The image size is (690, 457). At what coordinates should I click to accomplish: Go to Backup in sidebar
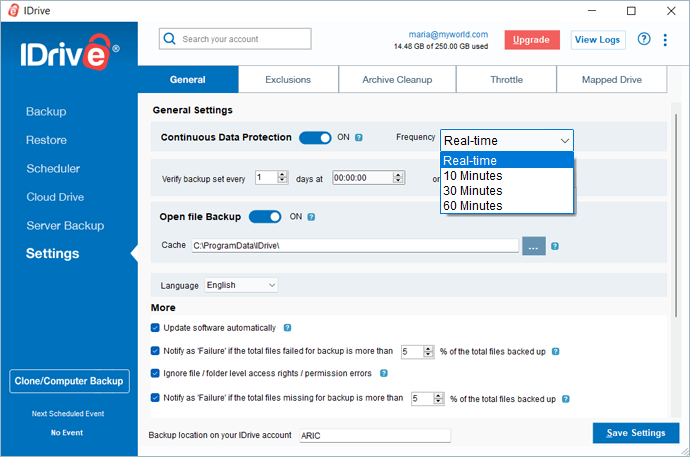[46, 112]
